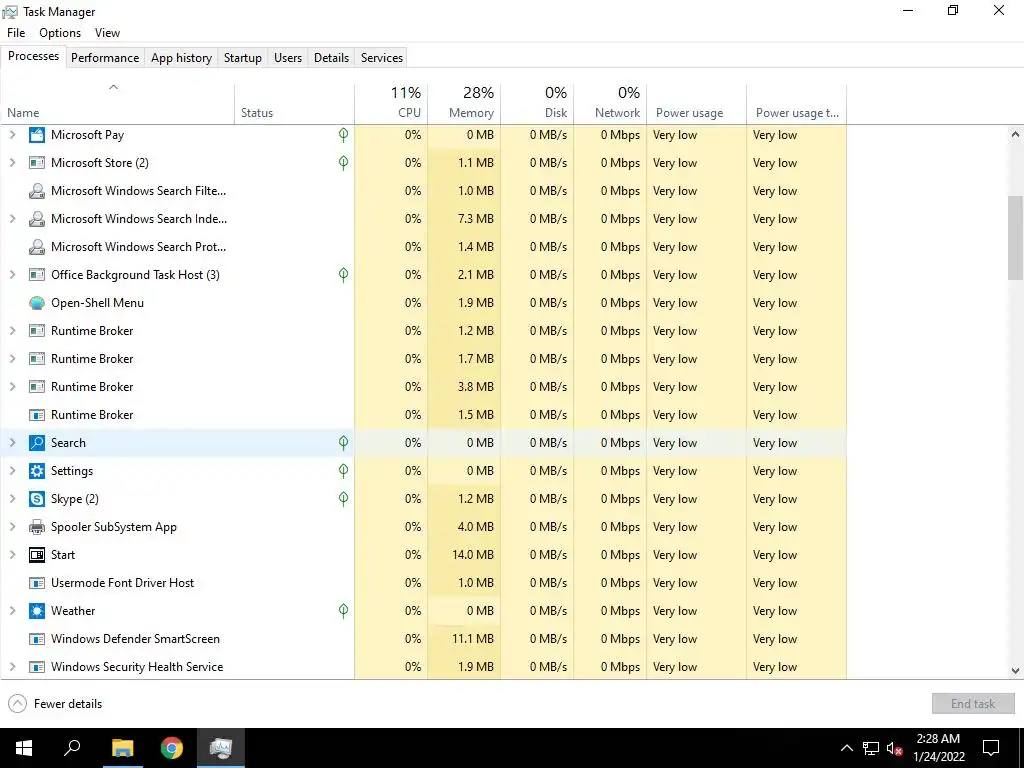Select the Start 14.0 MB memory cell
The width and height of the screenshot is (1024, 768).
[x=464, y=555]
